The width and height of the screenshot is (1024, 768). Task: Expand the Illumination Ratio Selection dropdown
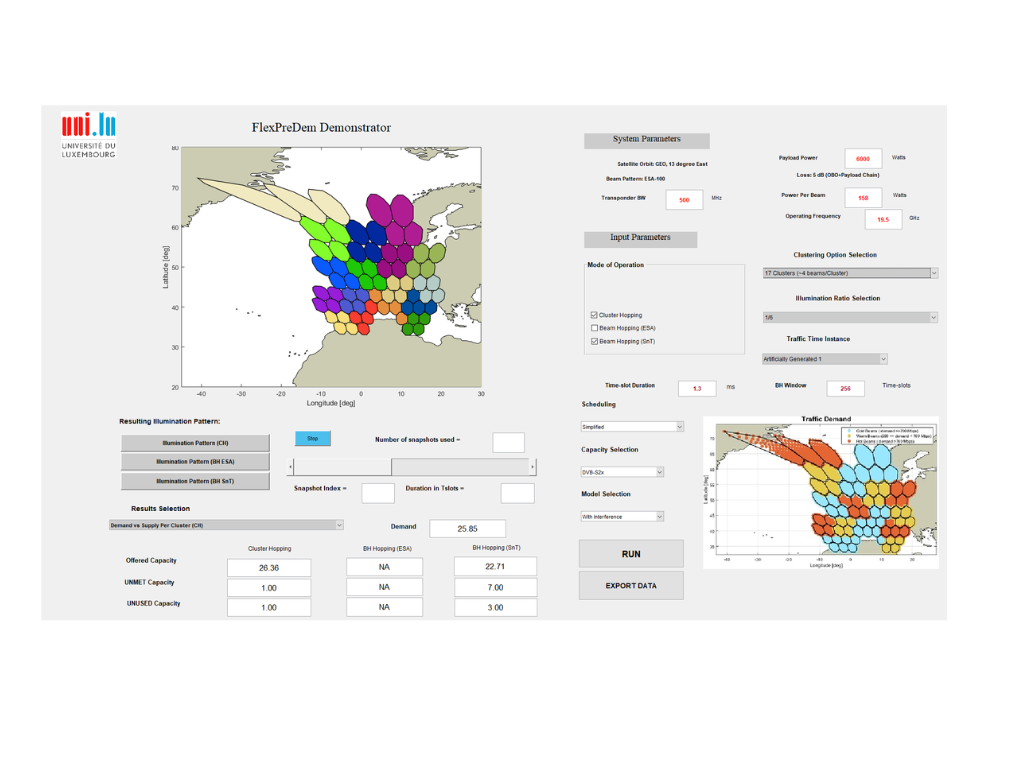(850, 317)
